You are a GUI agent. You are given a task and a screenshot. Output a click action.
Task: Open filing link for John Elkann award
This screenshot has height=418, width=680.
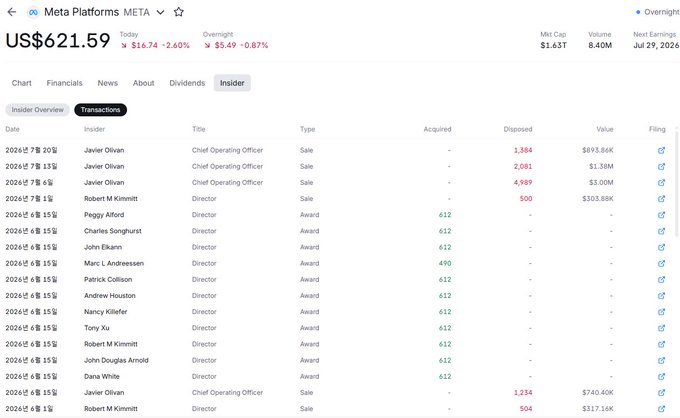point(661,247)
